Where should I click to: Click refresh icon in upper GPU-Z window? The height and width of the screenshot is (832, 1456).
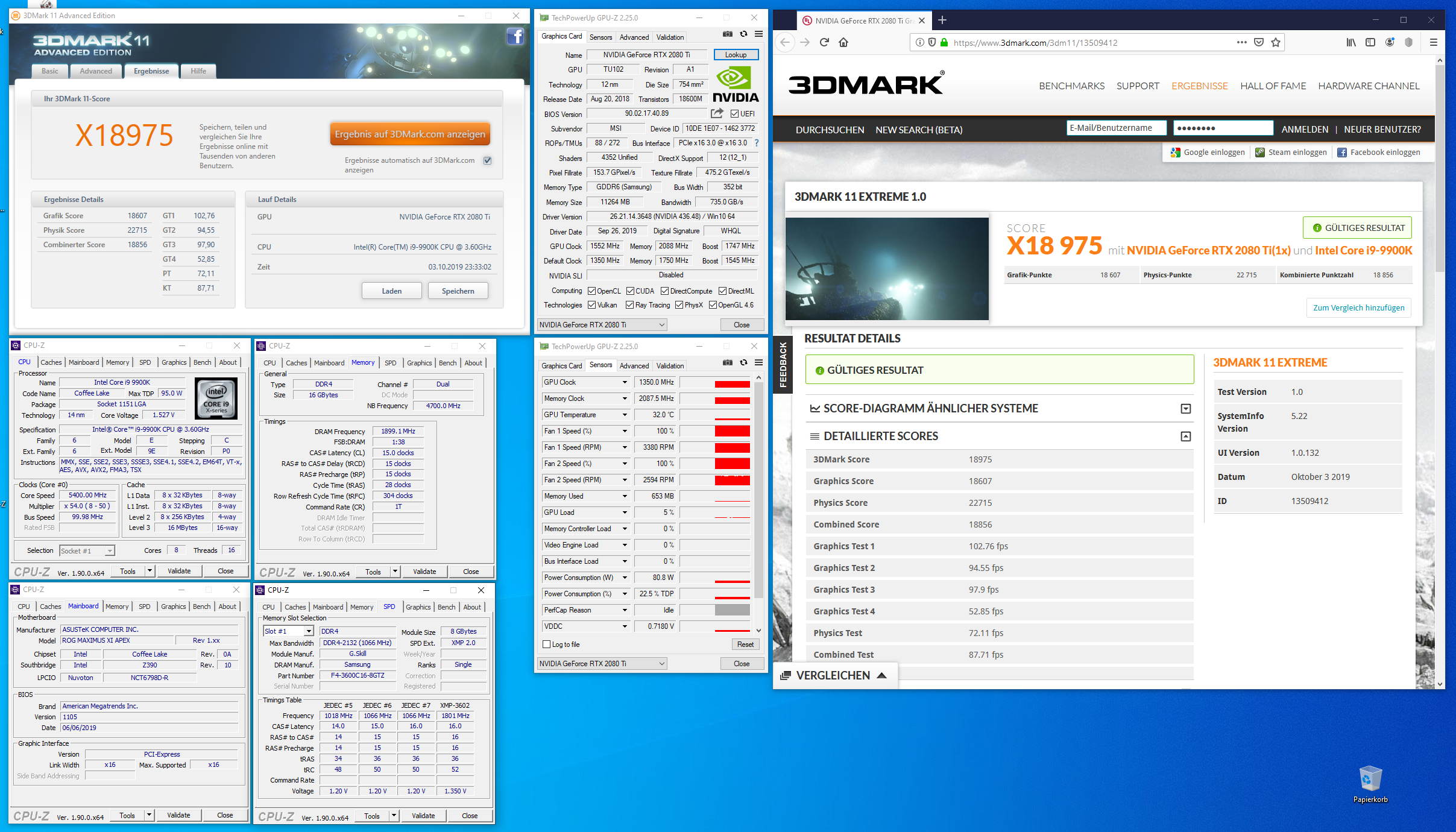pyautogui.click(x=743, y=34)
